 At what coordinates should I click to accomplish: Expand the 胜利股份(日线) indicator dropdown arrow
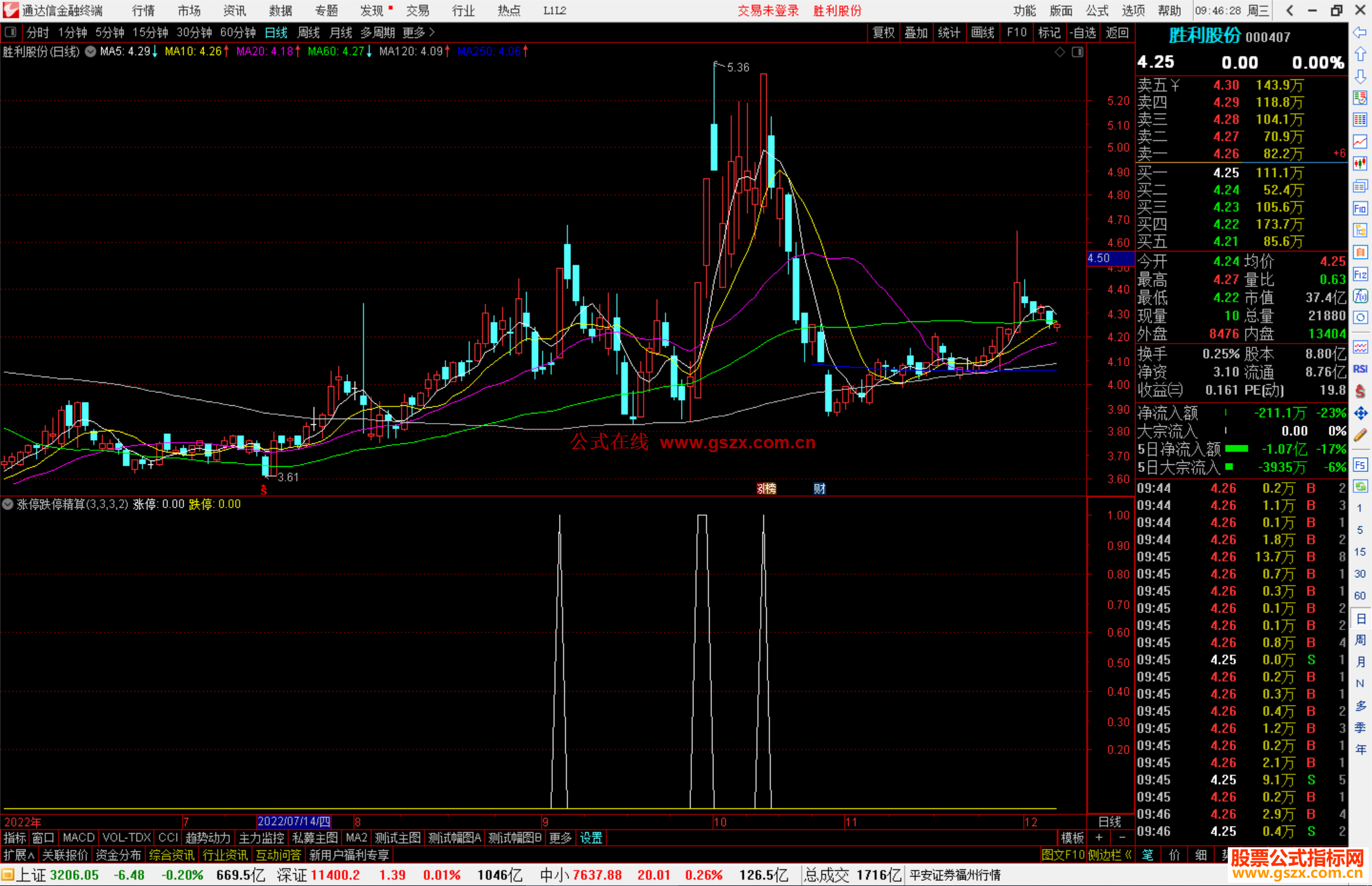point(91,52)
